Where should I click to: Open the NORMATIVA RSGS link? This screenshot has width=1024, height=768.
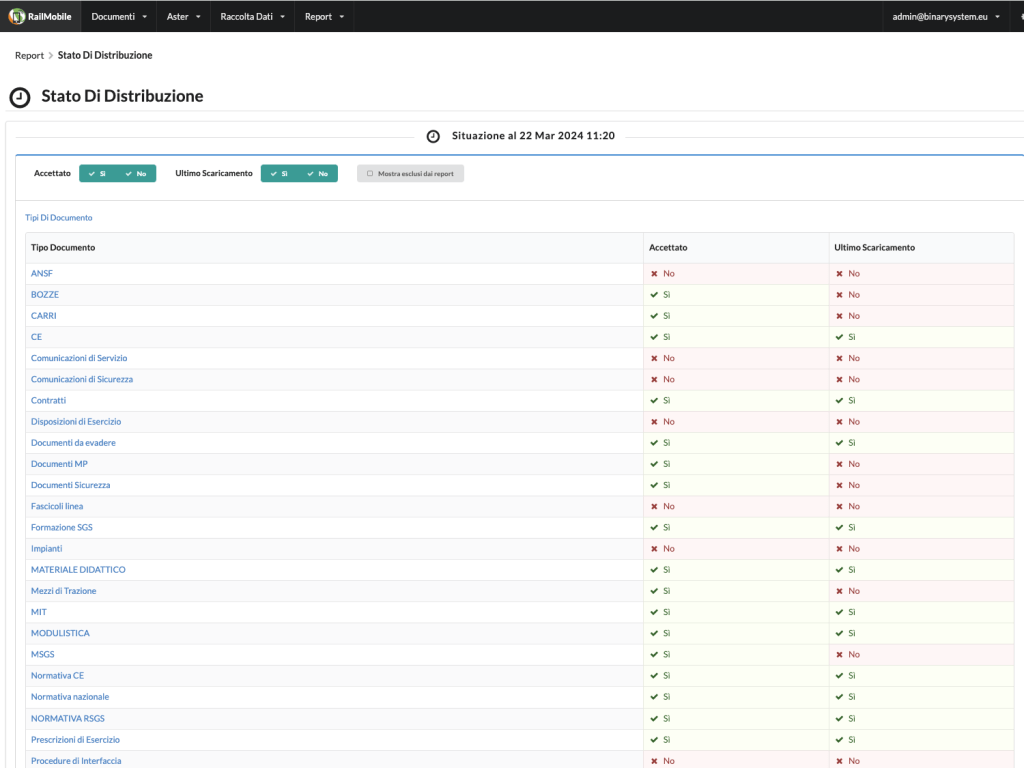click(68, 718)
